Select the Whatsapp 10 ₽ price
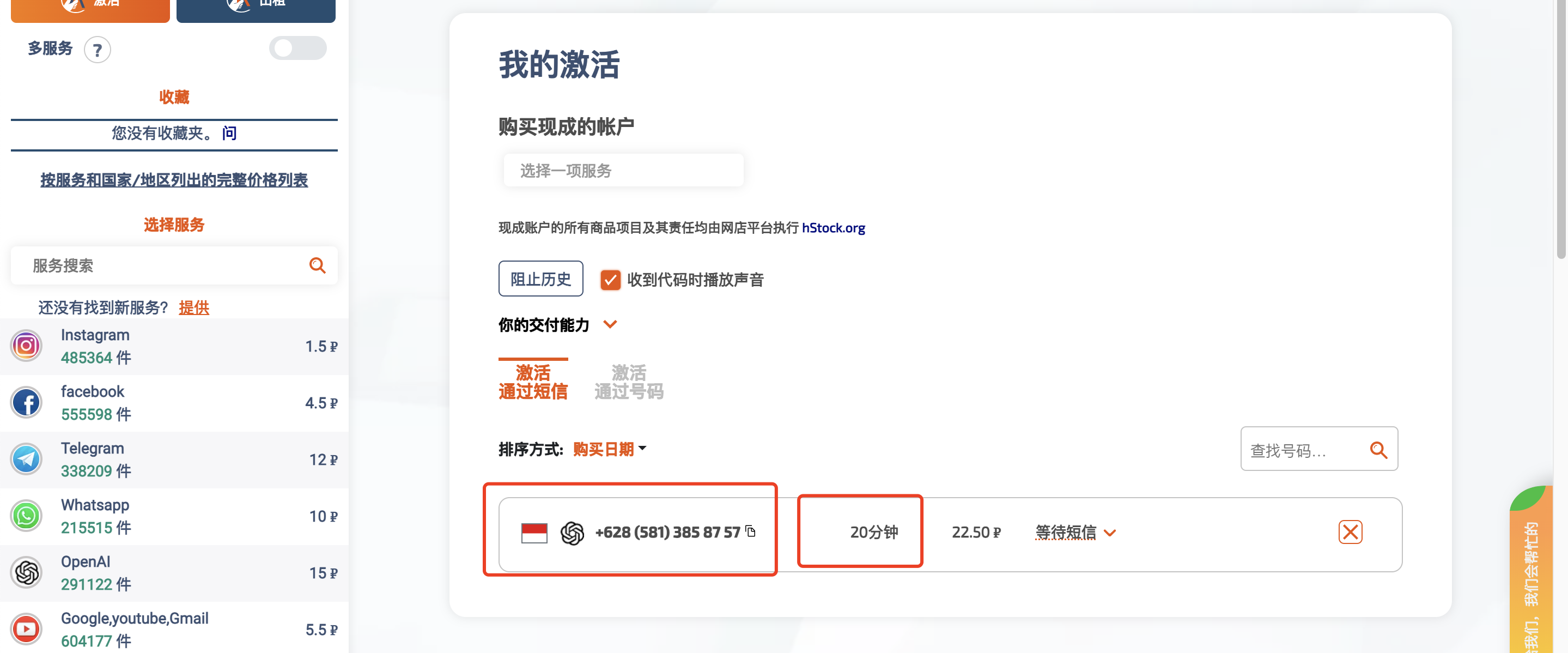Viewport: 1568px width, 653px height. [x=323, y=517]
